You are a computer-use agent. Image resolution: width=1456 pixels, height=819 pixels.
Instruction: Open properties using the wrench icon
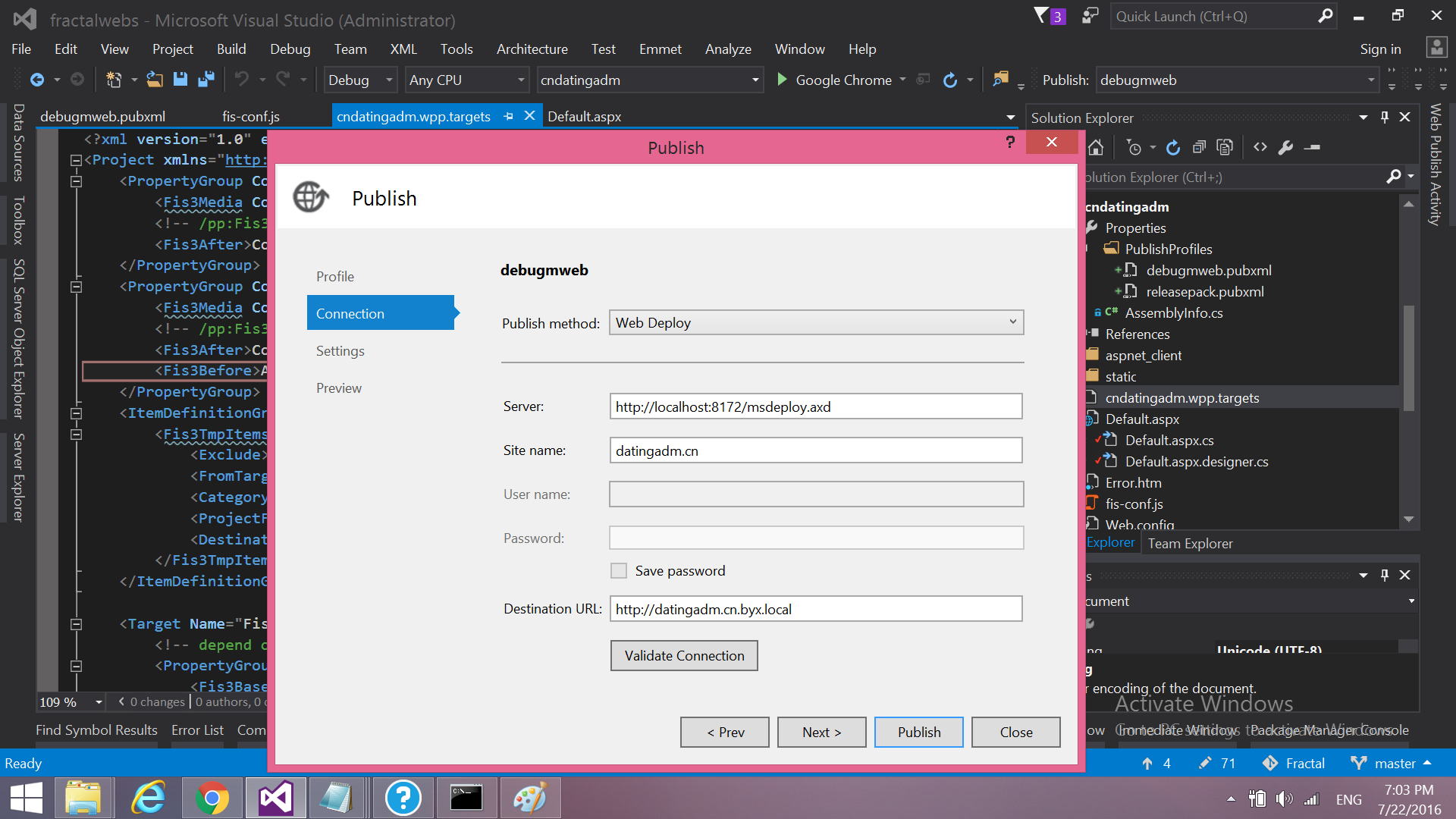point(1286,148)
